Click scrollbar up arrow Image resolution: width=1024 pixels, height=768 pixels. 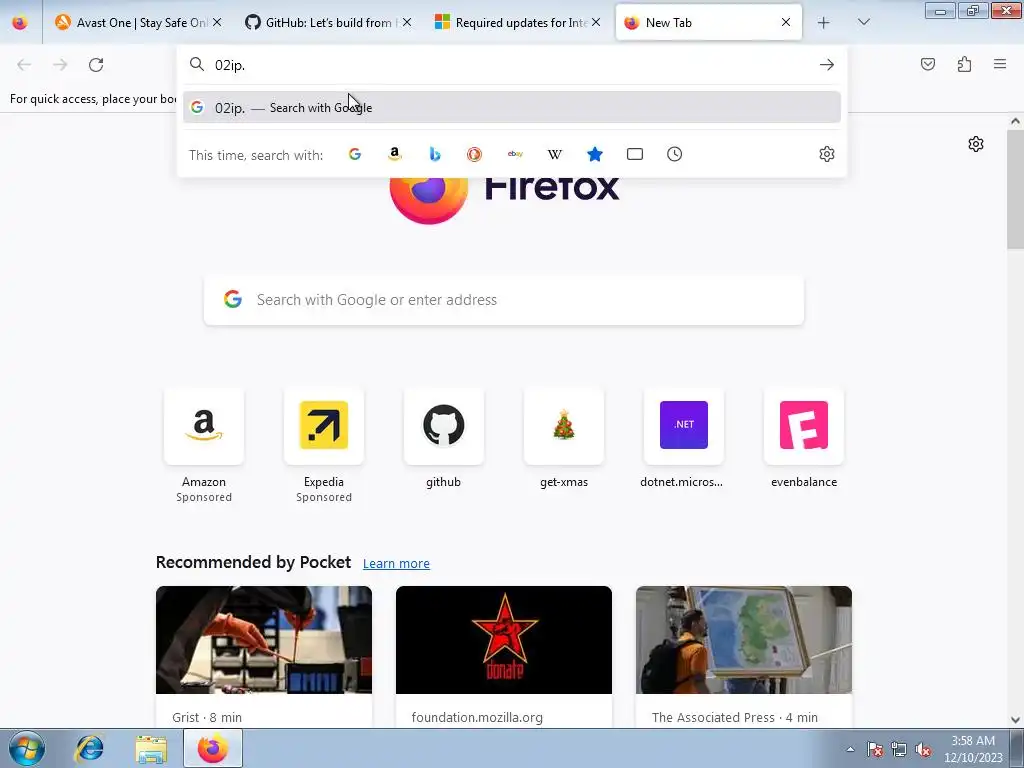(x=1015, y=121)
